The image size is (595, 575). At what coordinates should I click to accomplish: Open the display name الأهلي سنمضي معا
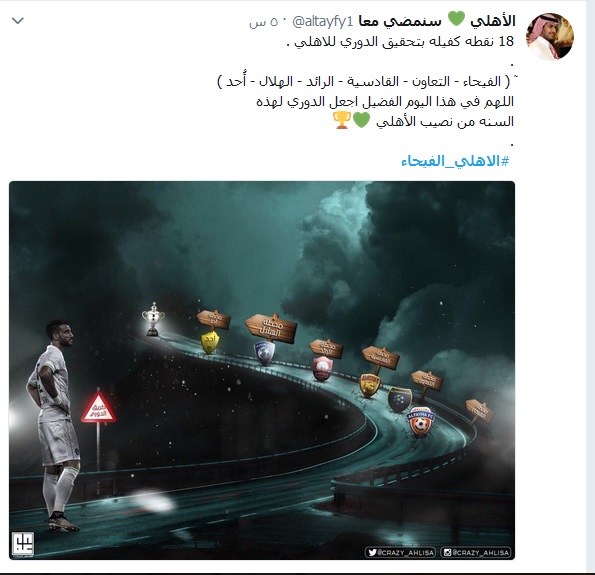436,21
